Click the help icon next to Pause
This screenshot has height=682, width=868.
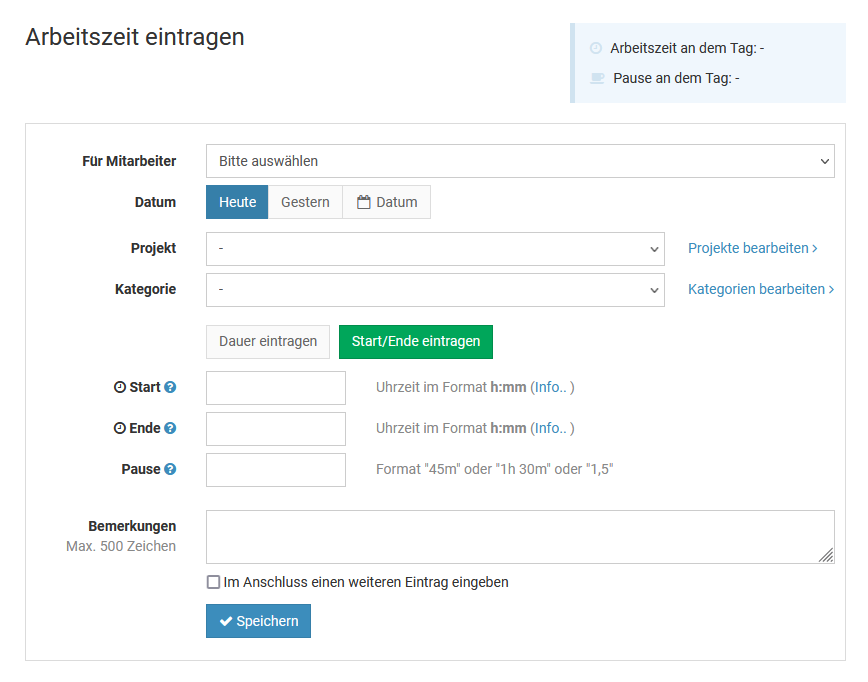(170, 470)
